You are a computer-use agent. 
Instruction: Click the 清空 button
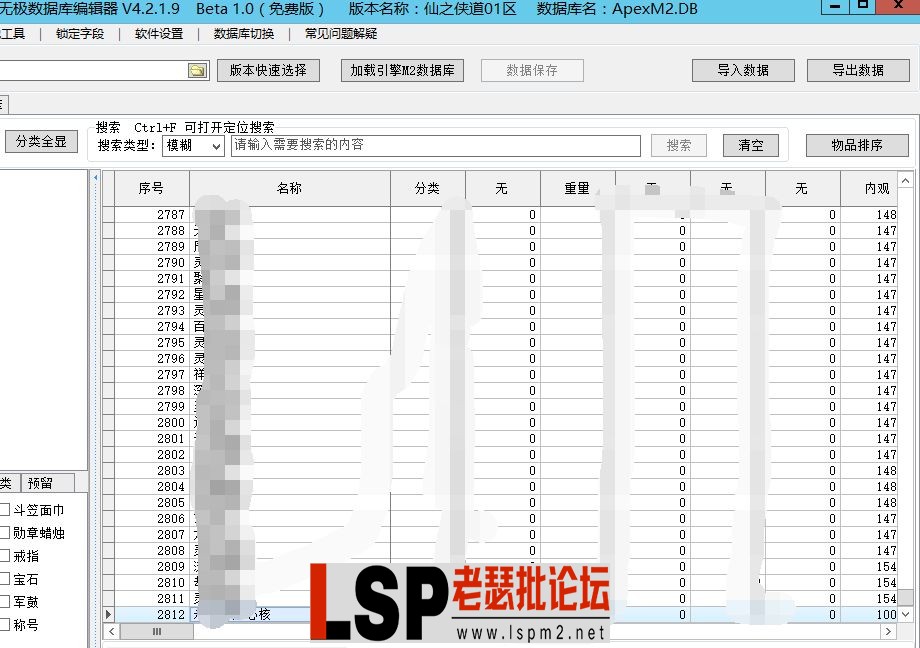pyautogui.click(x=751, y=146)
